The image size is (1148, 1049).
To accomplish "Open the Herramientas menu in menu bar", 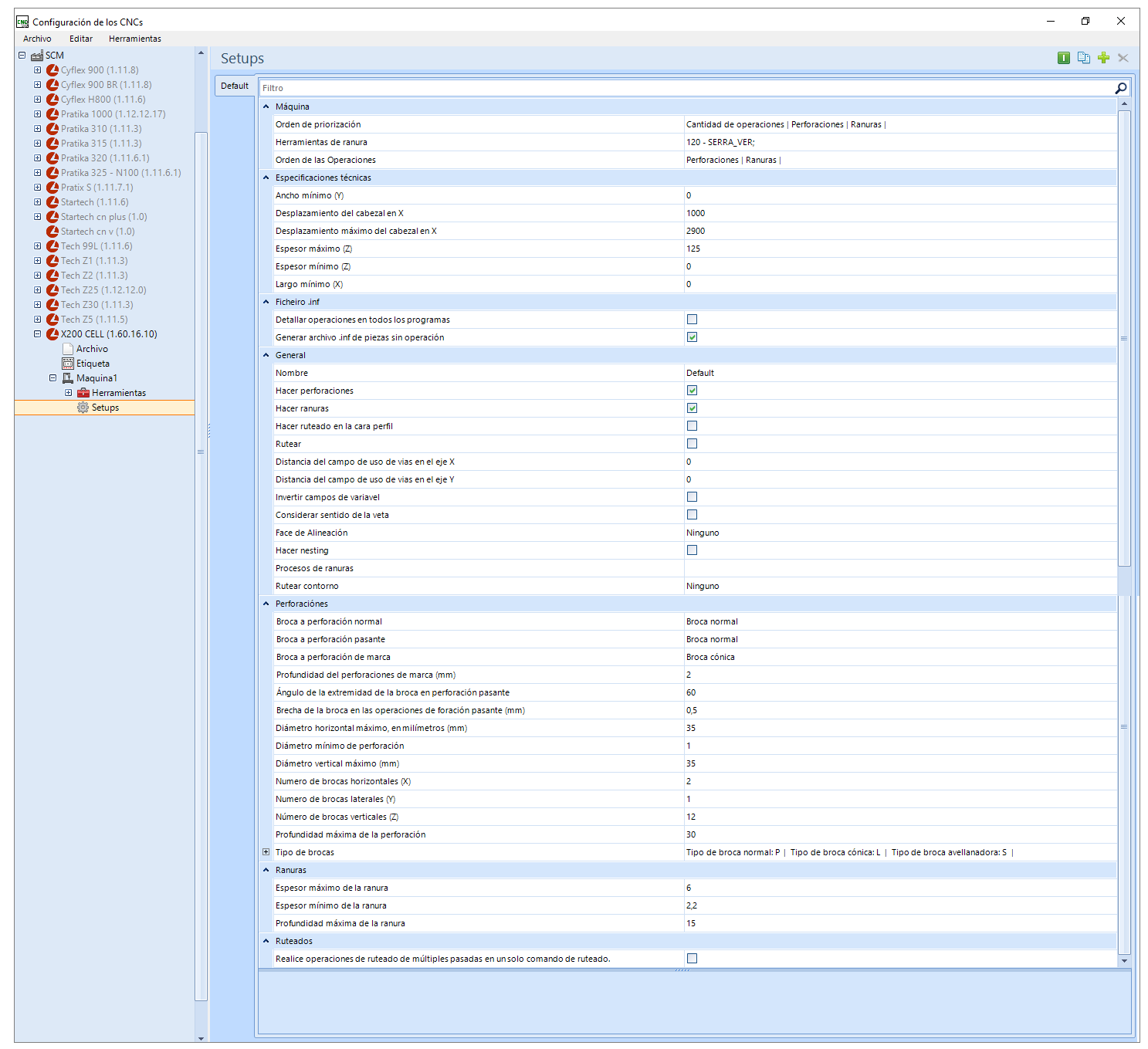I will 135,39.
